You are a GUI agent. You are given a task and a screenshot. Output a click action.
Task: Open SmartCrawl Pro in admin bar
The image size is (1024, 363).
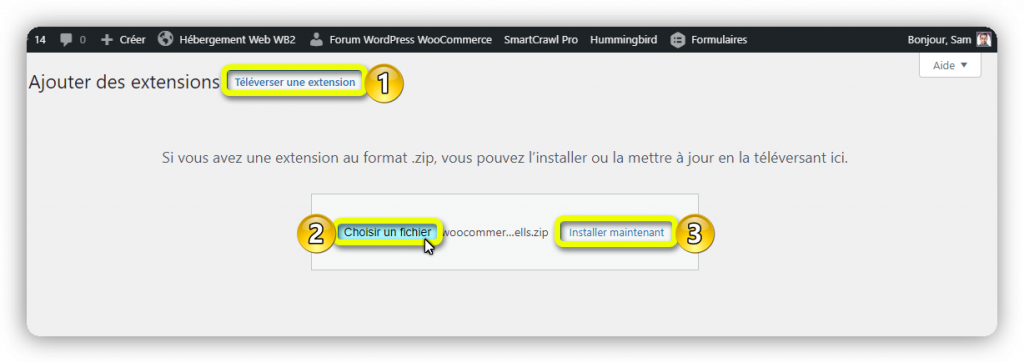pyautogui.click(x=541, y=40)
